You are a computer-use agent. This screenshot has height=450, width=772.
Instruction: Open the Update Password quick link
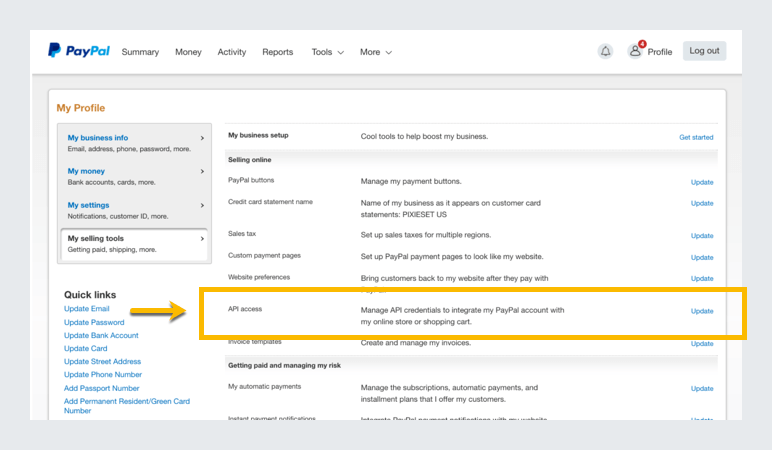94,322
